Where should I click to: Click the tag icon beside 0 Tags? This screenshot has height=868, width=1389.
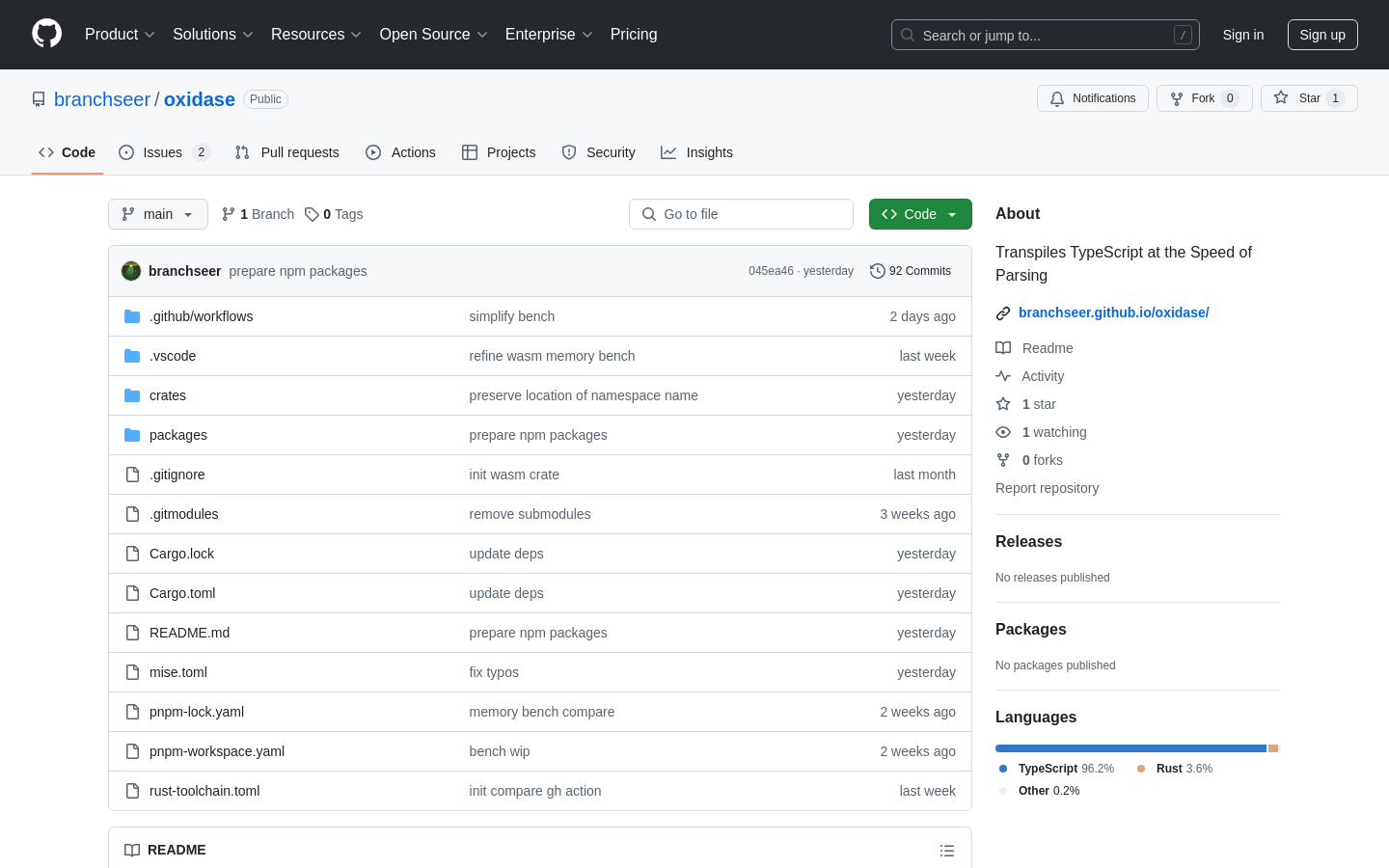(312, 214)
